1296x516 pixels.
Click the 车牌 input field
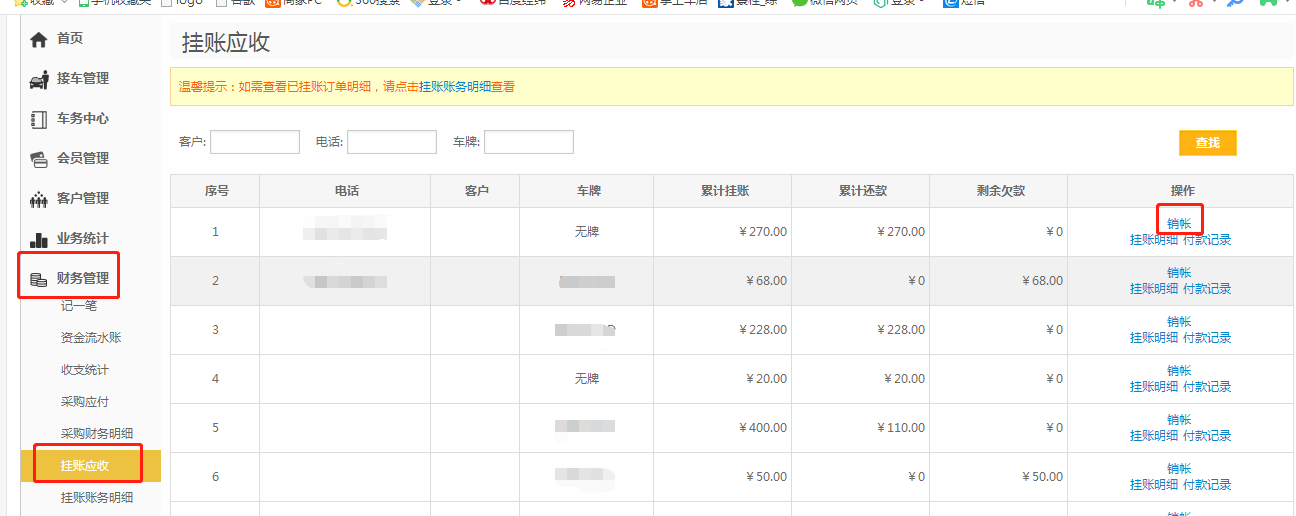(528, 142)
